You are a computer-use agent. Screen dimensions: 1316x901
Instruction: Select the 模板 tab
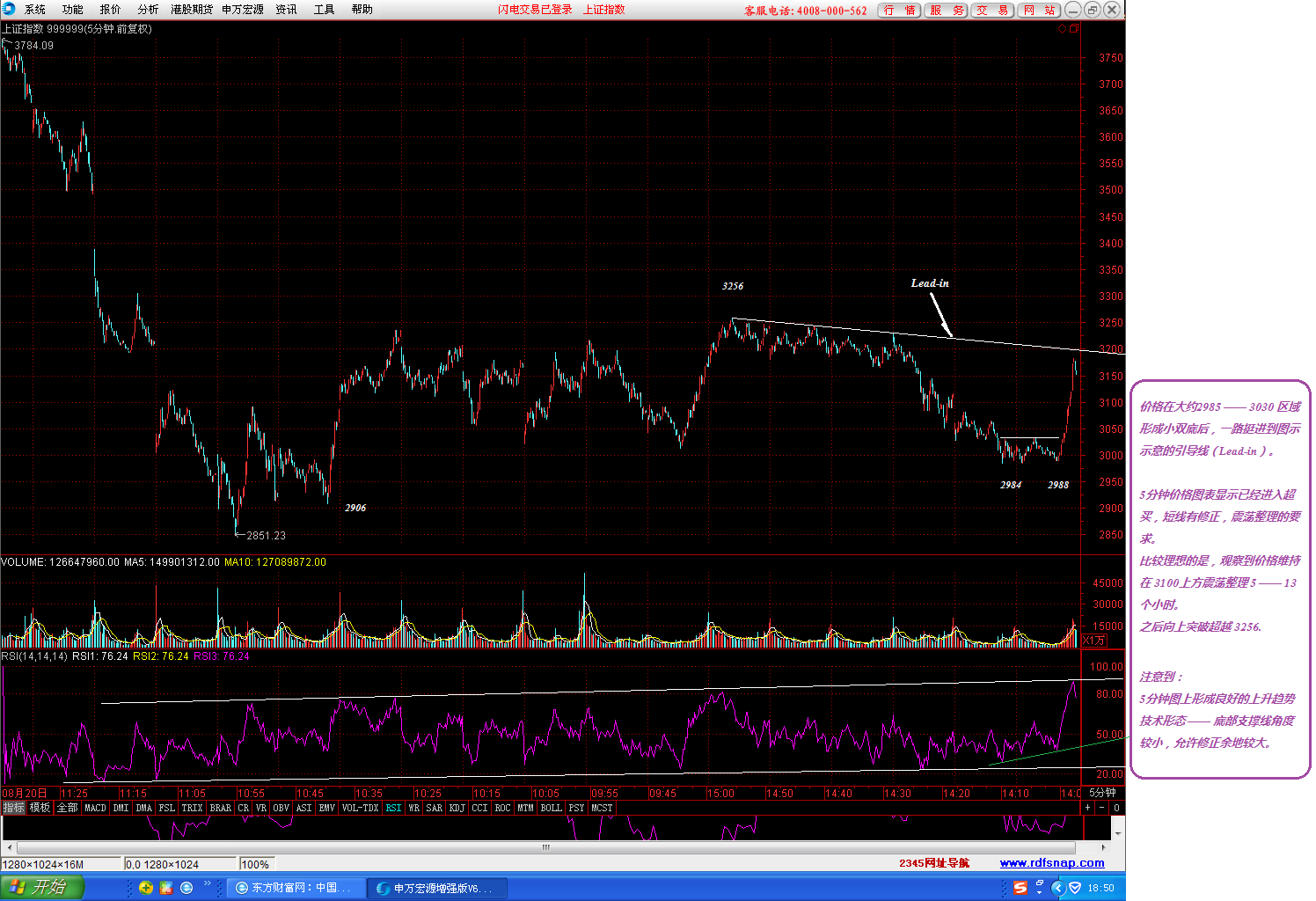pos(40,808)
